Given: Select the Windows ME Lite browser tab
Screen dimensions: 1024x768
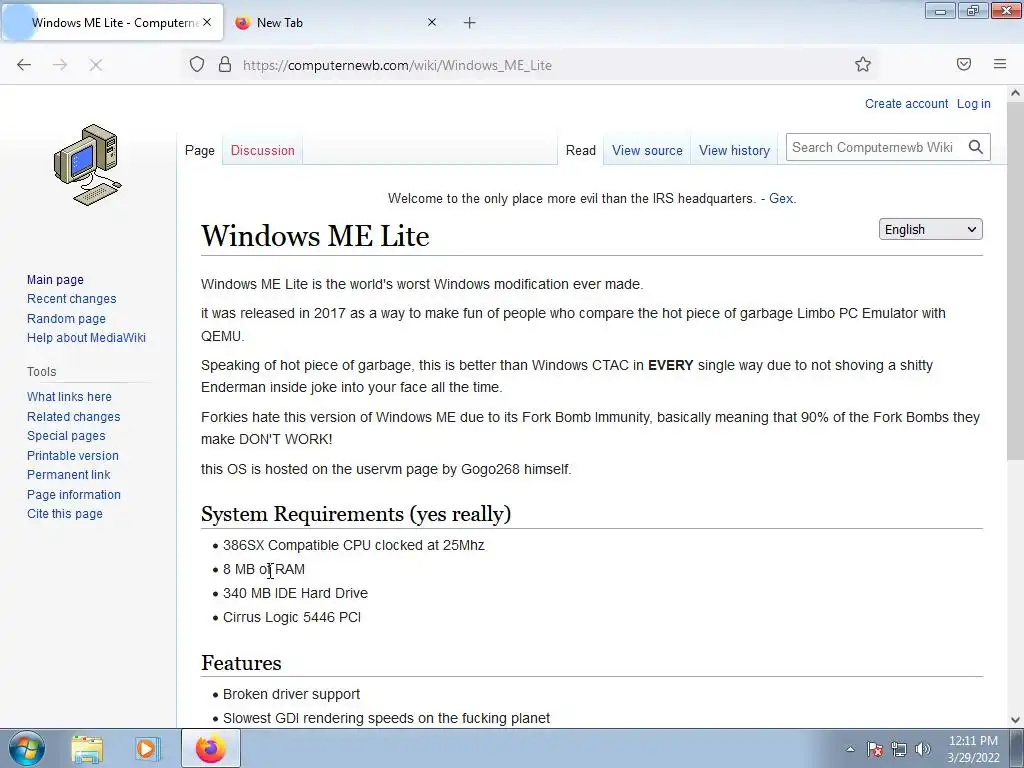Looking at the screenshot, I should [114, 23].
